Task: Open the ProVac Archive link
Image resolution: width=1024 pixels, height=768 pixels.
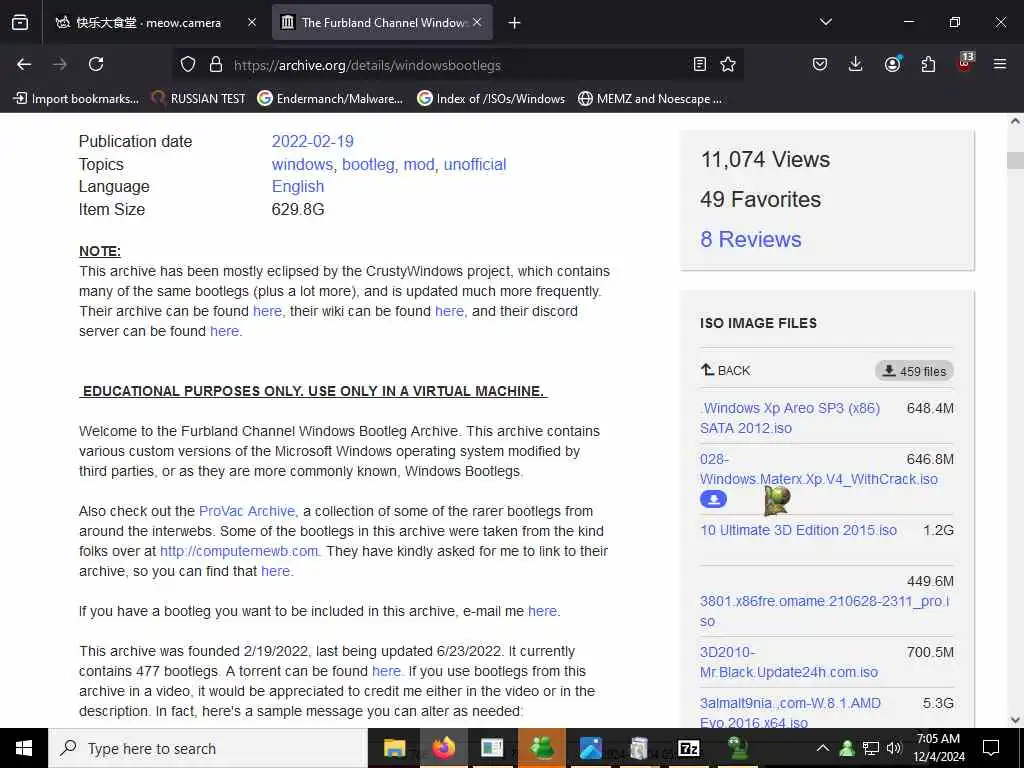Action: click(248, 511)
